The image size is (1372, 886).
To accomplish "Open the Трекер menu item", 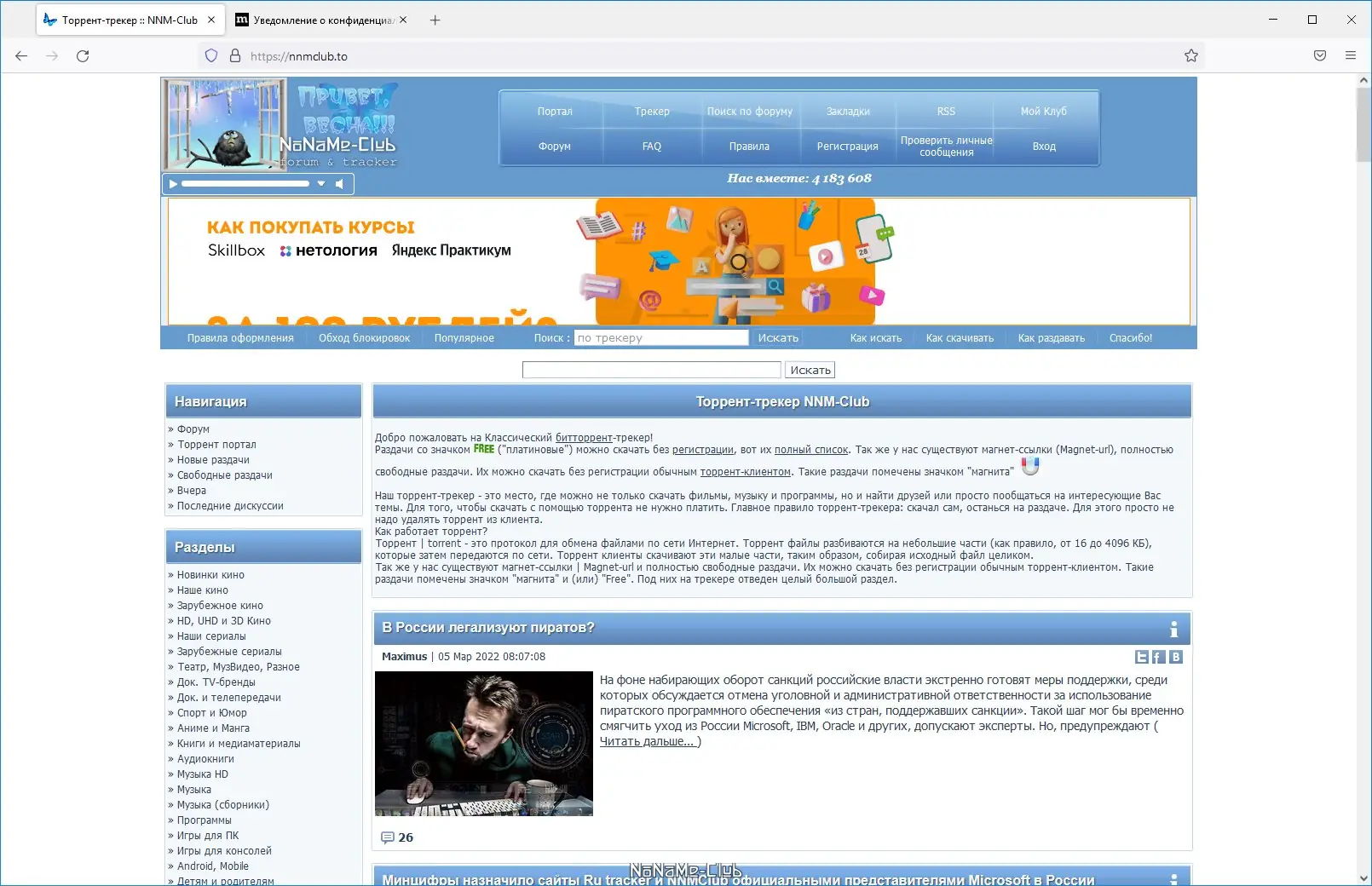I will (x=652, y=112).
